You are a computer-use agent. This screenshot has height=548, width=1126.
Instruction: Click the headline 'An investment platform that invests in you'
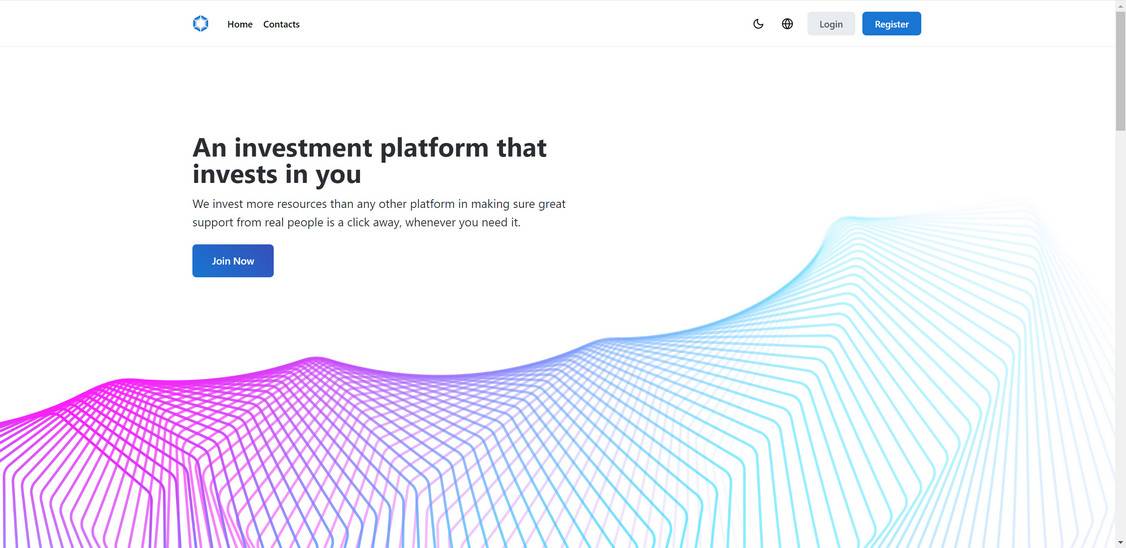coord(370,161)
